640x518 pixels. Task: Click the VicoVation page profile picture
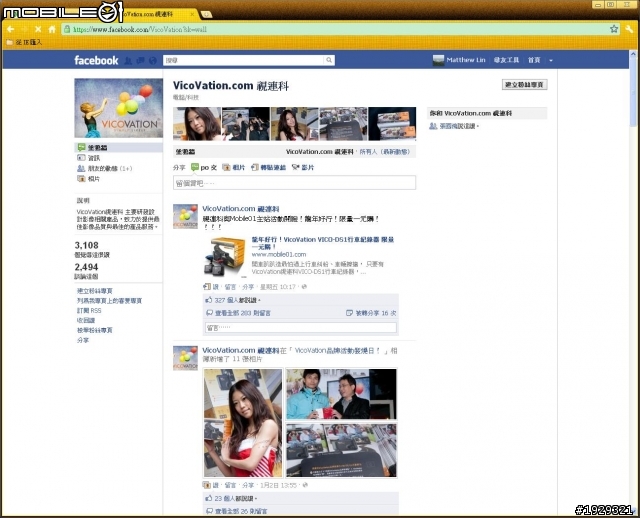118,108
